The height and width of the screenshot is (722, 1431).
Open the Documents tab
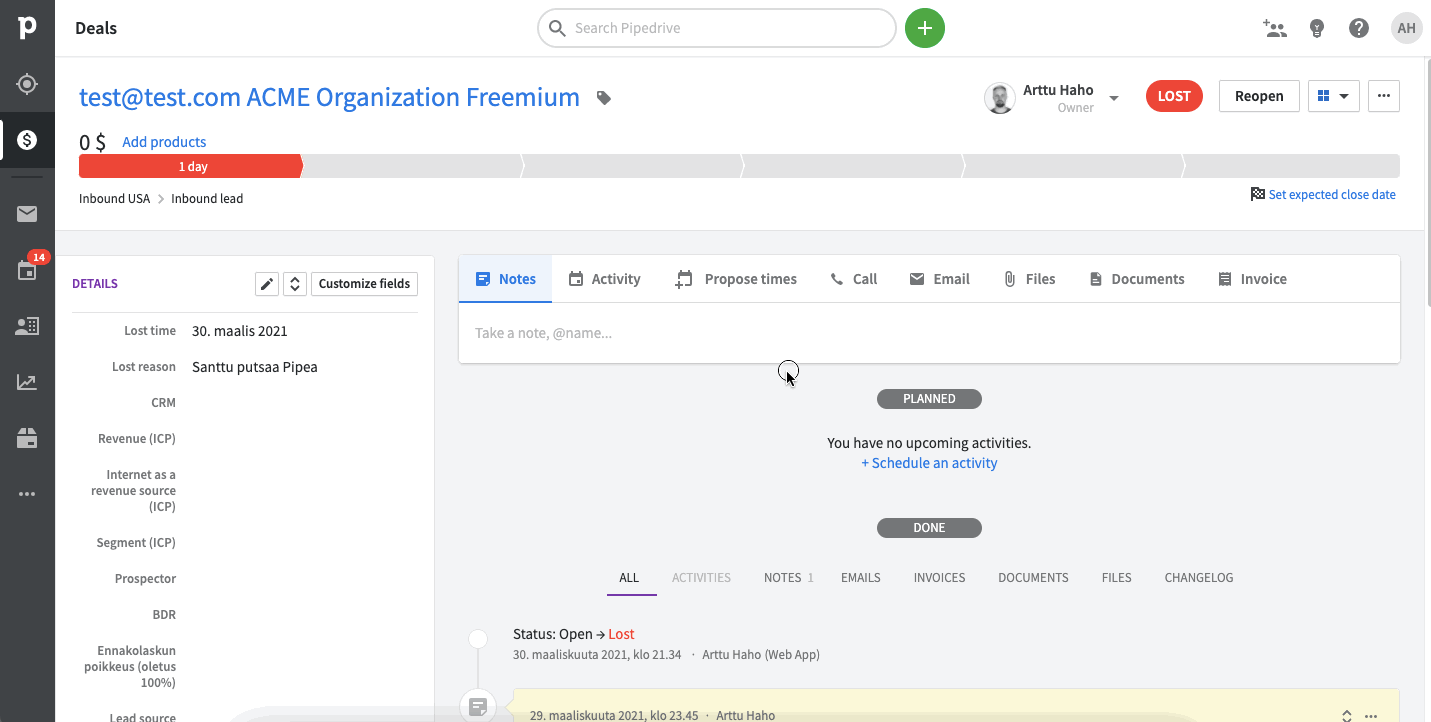(1136, 279)
